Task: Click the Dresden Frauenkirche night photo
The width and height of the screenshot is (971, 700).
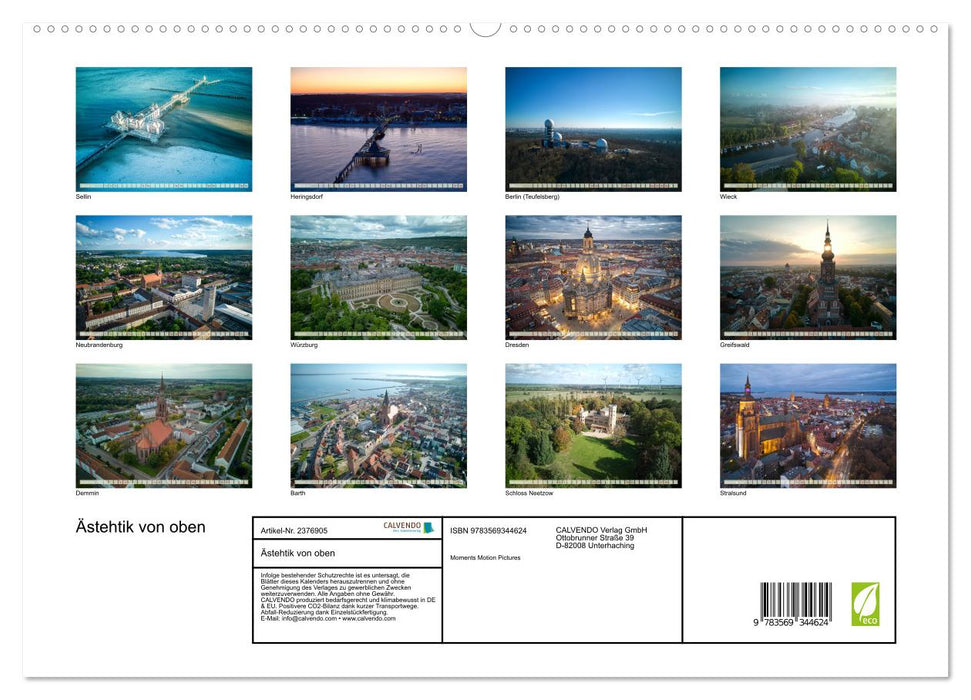Action: pyautogui.click(x=593, y=277)
